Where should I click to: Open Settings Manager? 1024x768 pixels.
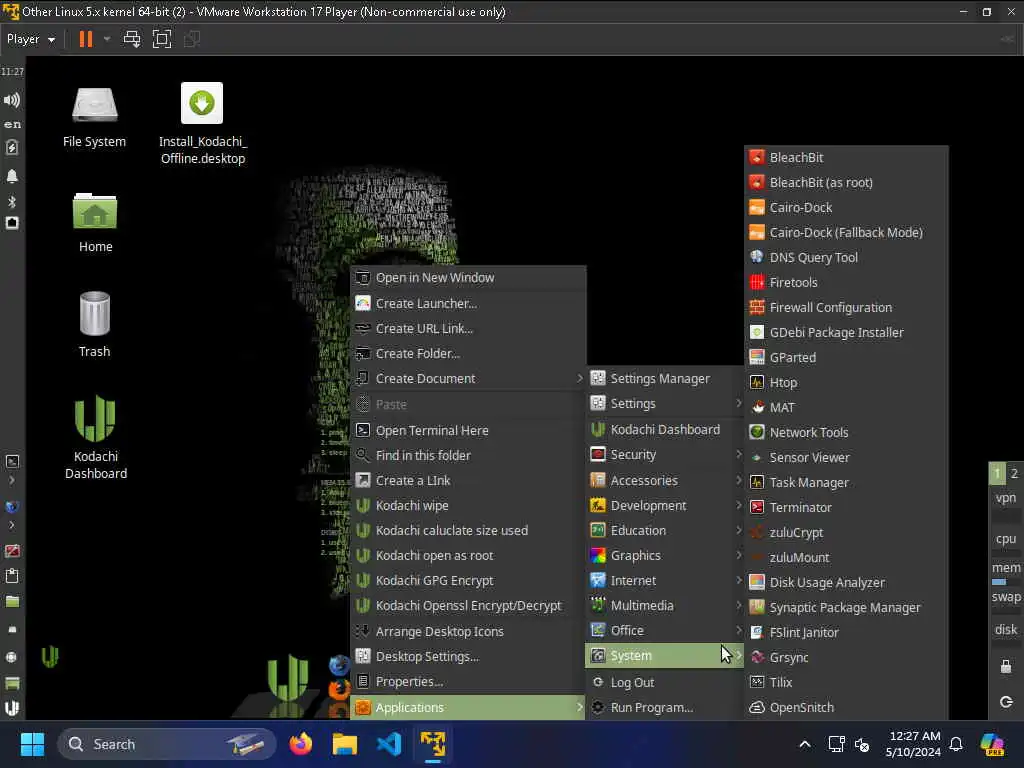tap(665, 379)
